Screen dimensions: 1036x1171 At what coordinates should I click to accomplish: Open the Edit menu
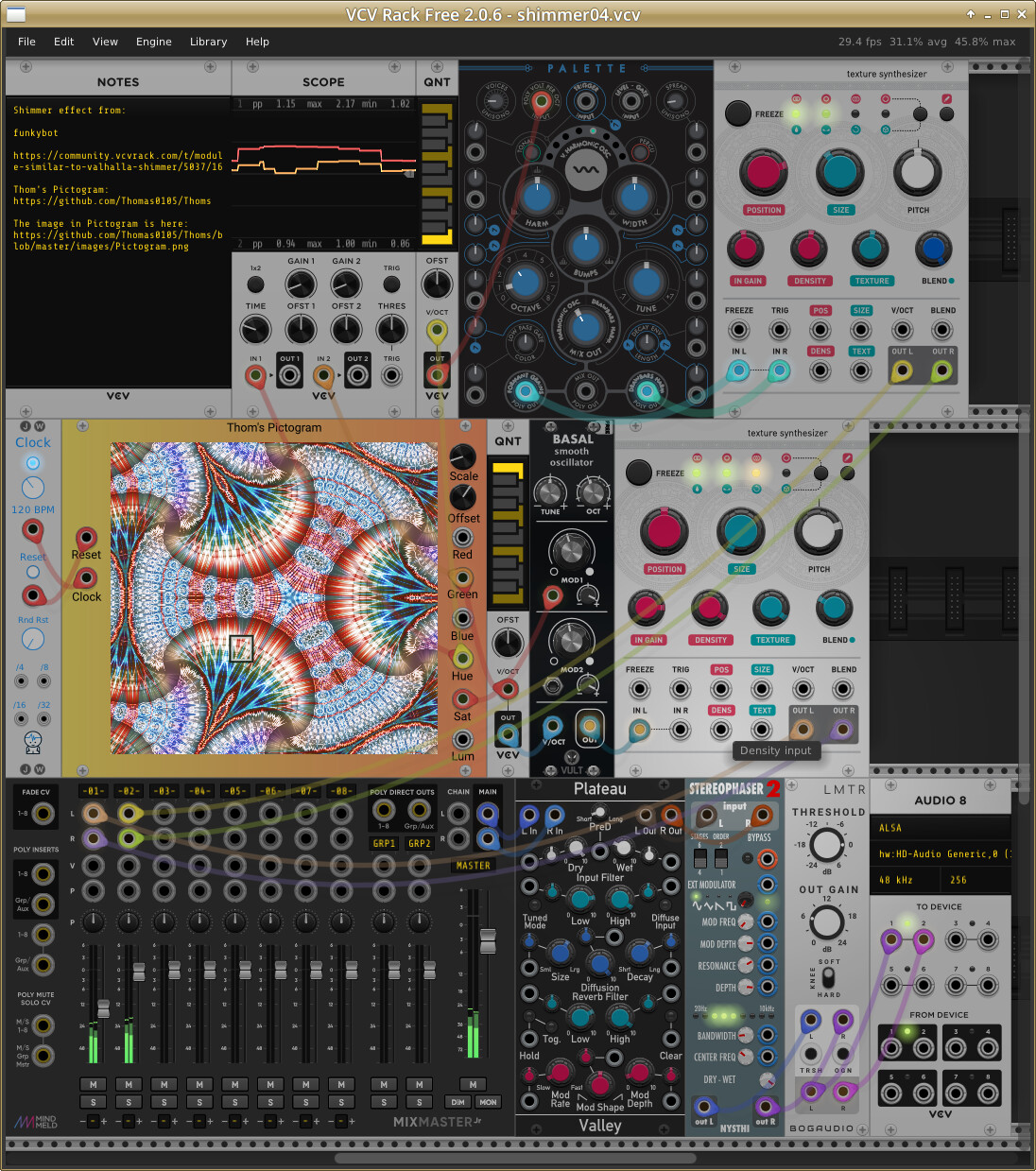(x=63, y=42)
